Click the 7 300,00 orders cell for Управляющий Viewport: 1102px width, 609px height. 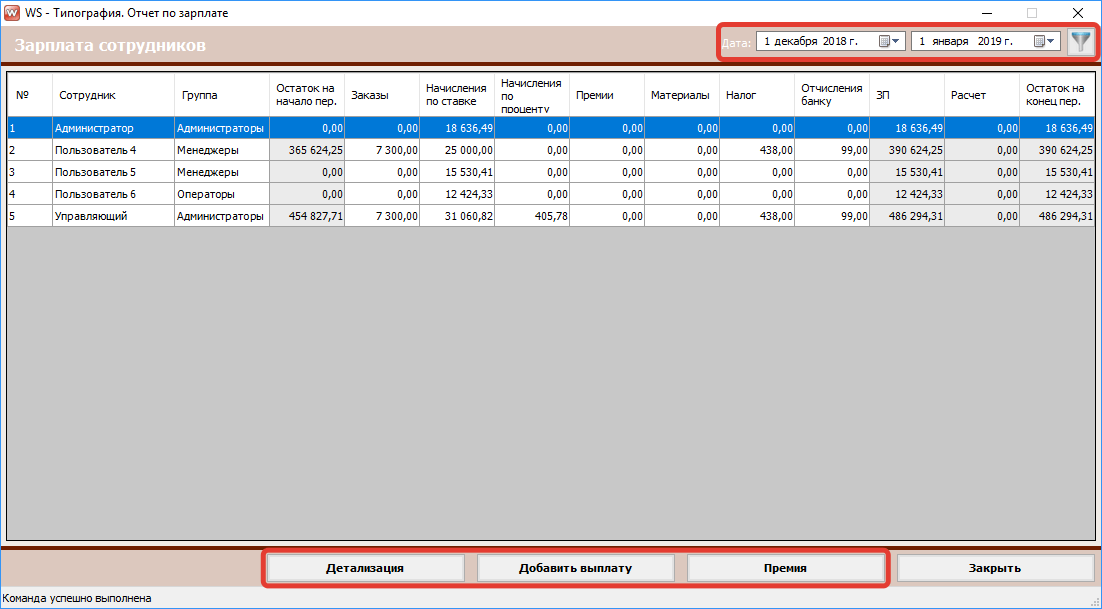(x=382, y=216)
